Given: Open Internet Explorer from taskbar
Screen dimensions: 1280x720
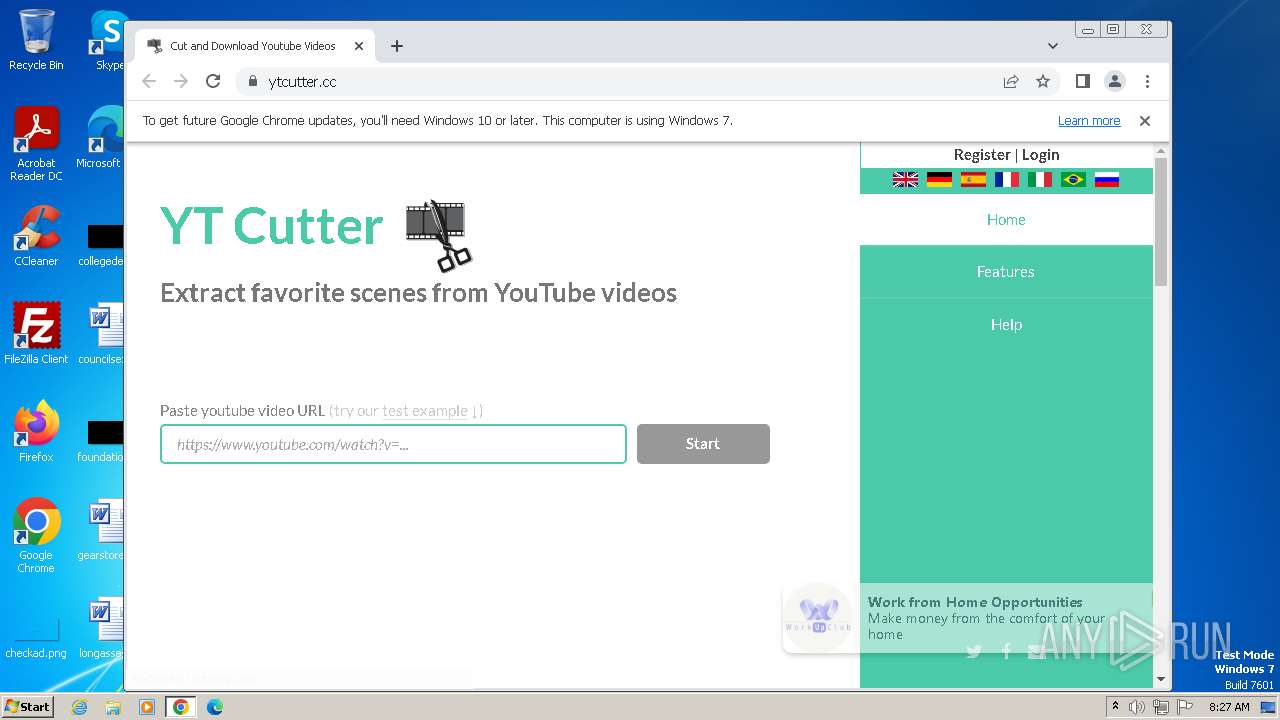Looking at the screenshot, I should 79,707.
